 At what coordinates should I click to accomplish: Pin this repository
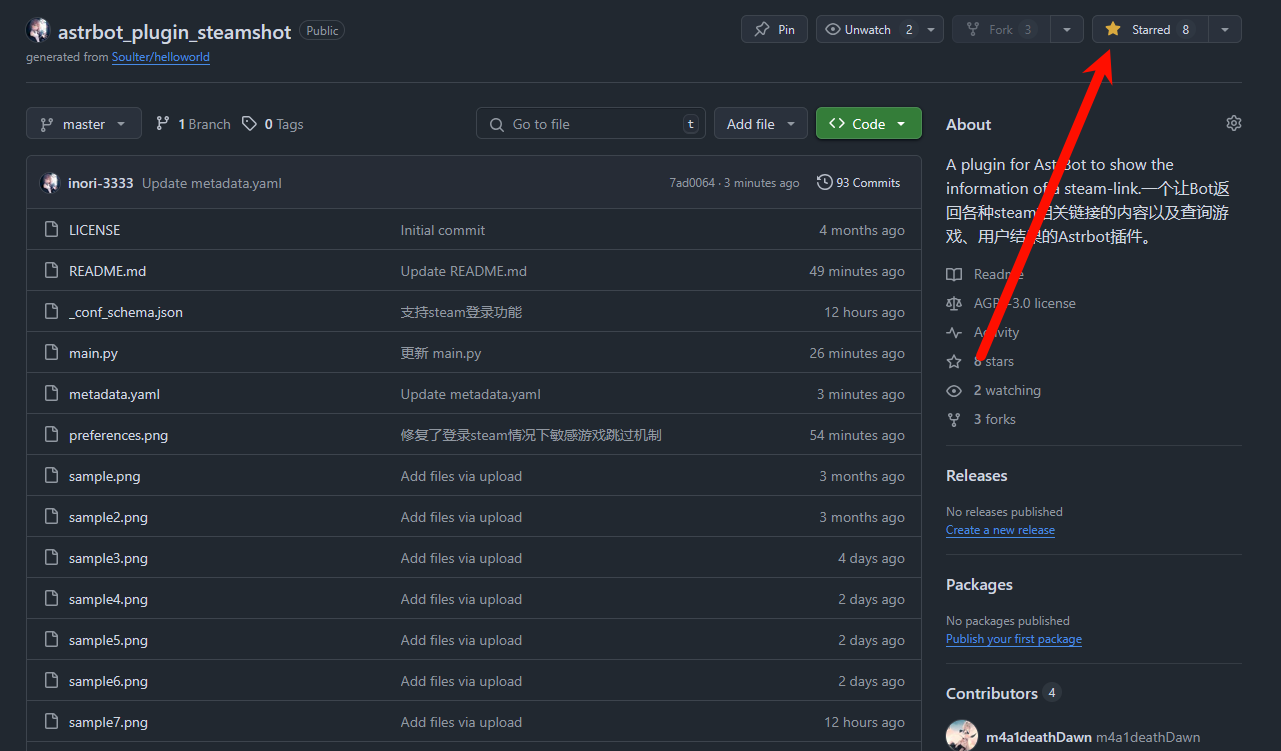pos(774,29)
